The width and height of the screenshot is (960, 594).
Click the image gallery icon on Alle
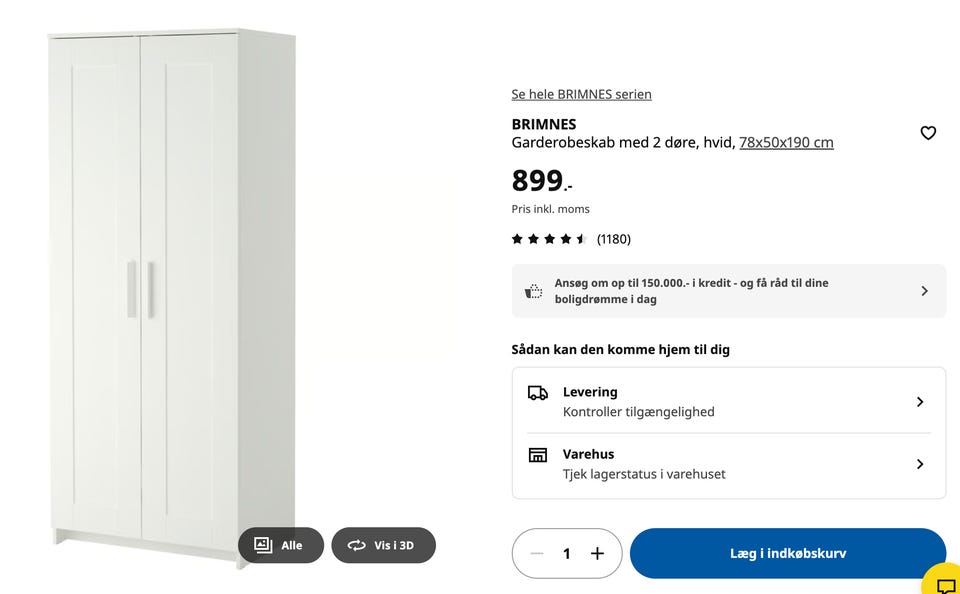[x=263, y=545]
